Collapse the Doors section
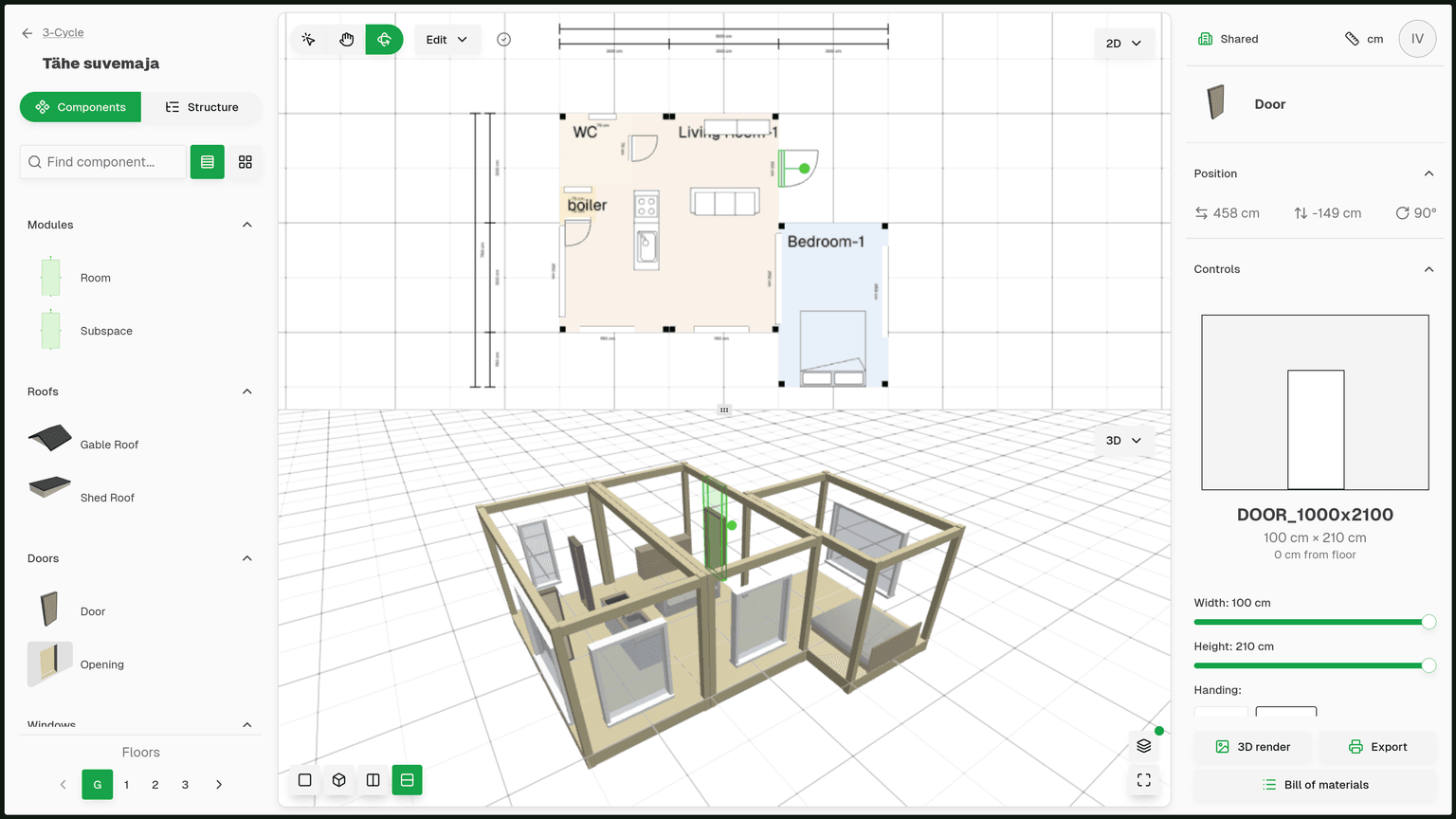The width and height of the screenshot is (1456, 819). pyautogui.click(x=246, y=558)
